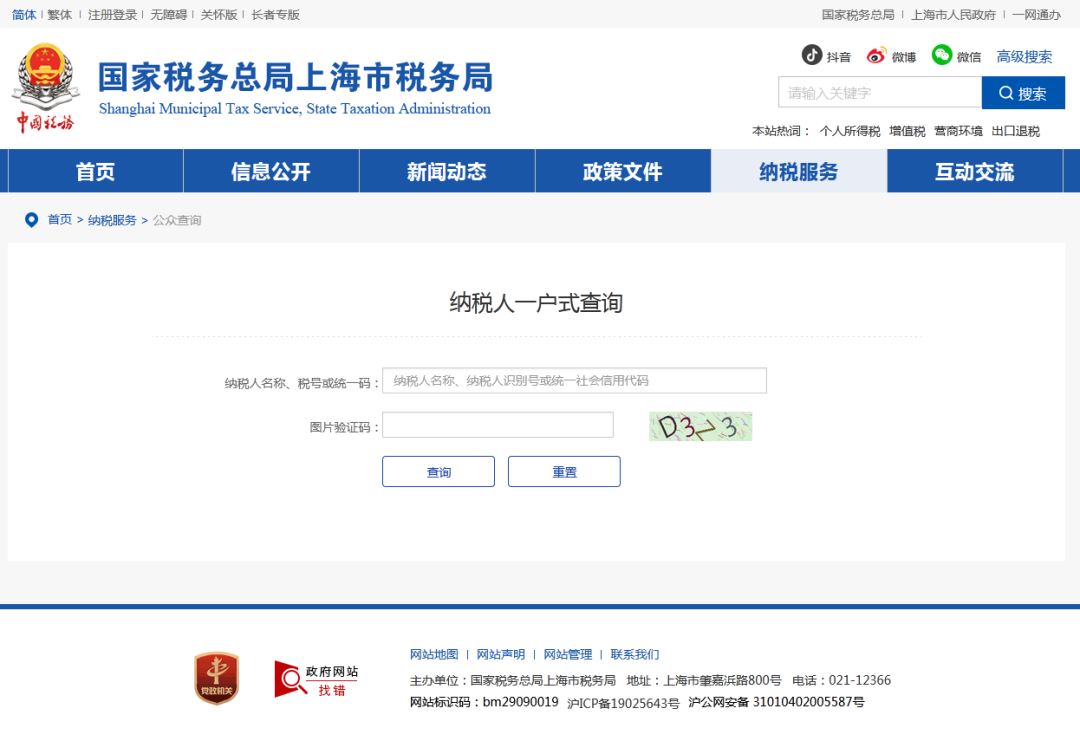Click the site title 国家税务总局上海市税务局
Screen dimensions: 1080x754
point(295,77)
